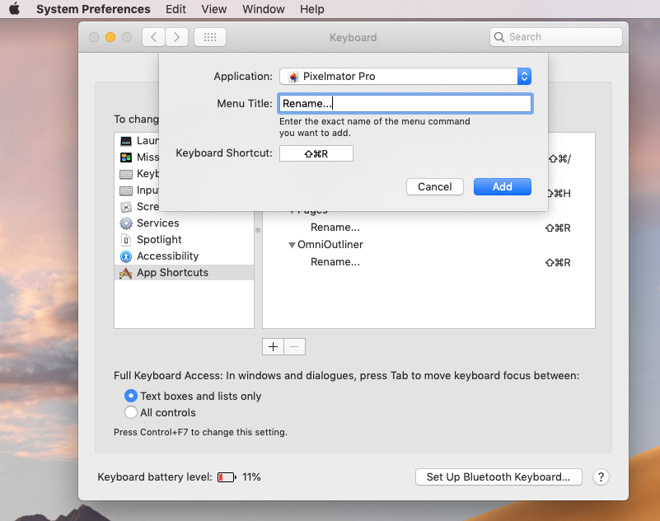Screen dimensions: 660x521
Task: Click Set Up Bluetooth Keyboard button
Action: [x=499, y=477]
